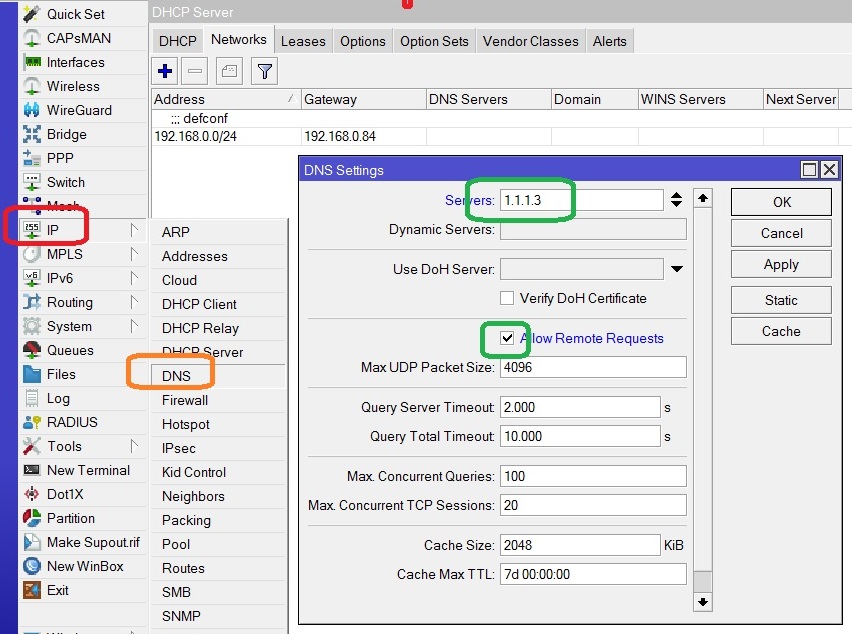Click the Cache Size input field
Screen dimensions: 852x634
[x=579, y=545]
